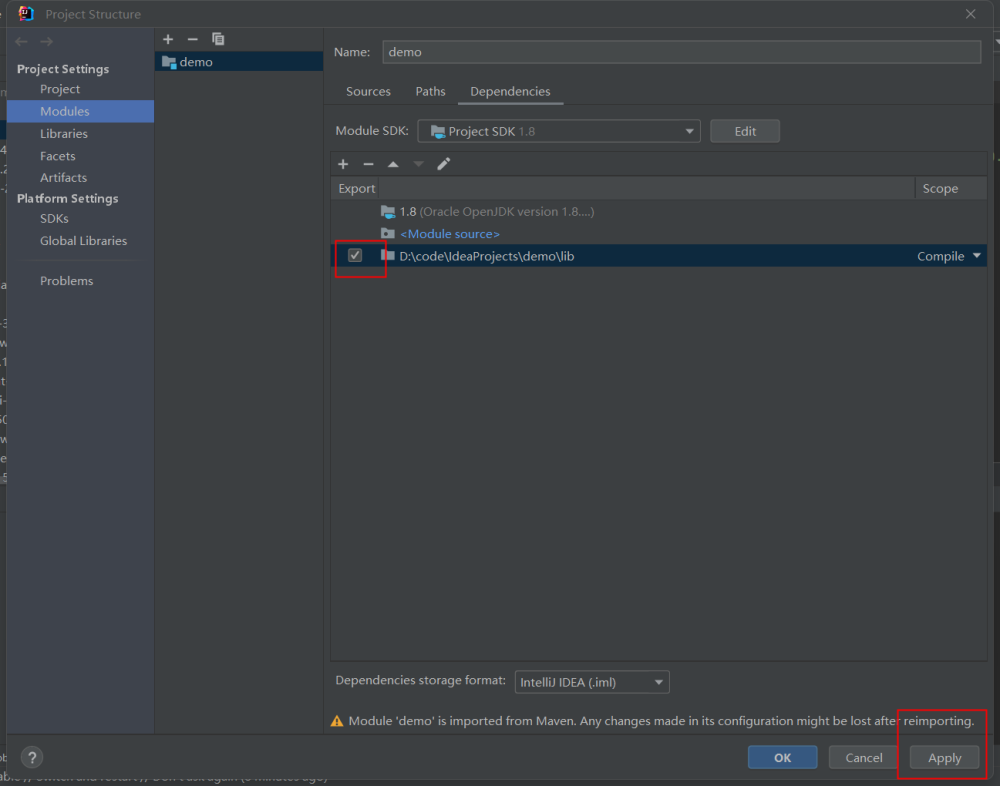Click the Export column header
The image size is (1000, 786).
coord(357,188)
